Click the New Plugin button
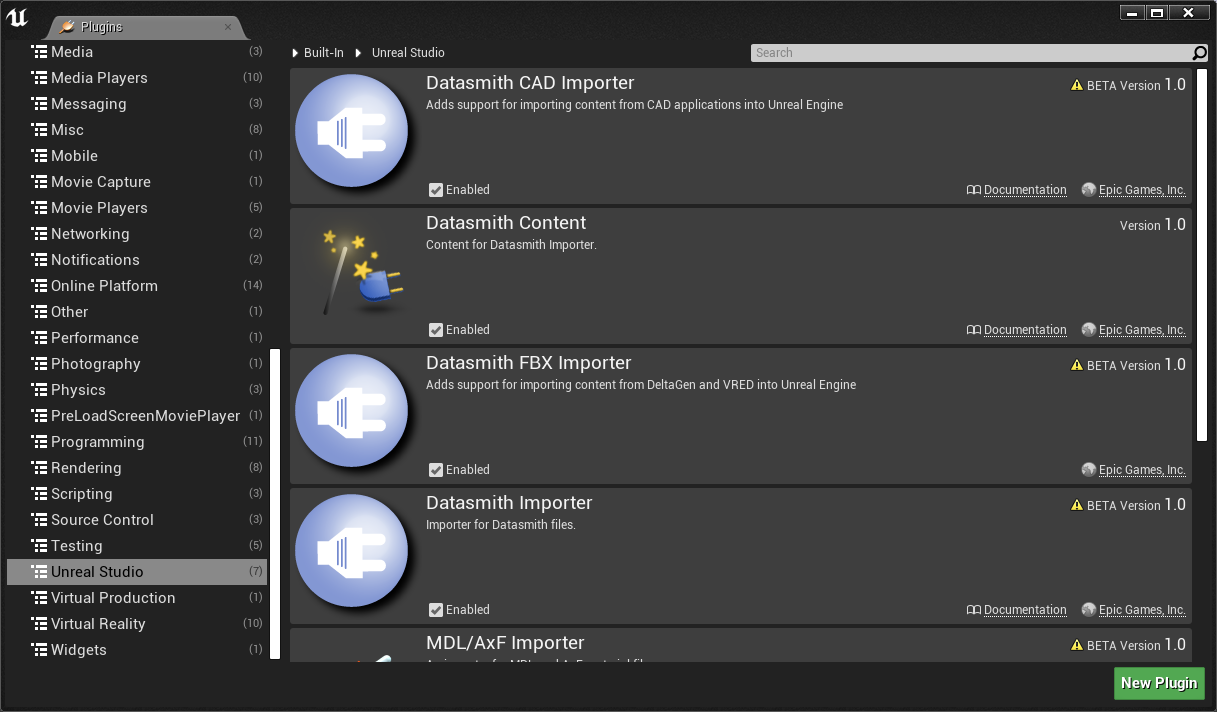Viewport: 1217px width, 712px height. pos(1159,683)
